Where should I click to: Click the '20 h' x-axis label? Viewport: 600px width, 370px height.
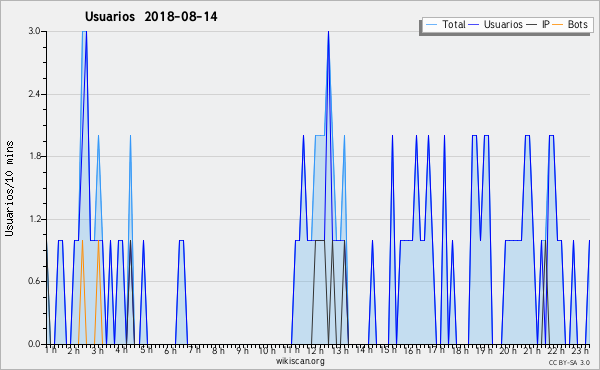point(508,350)
